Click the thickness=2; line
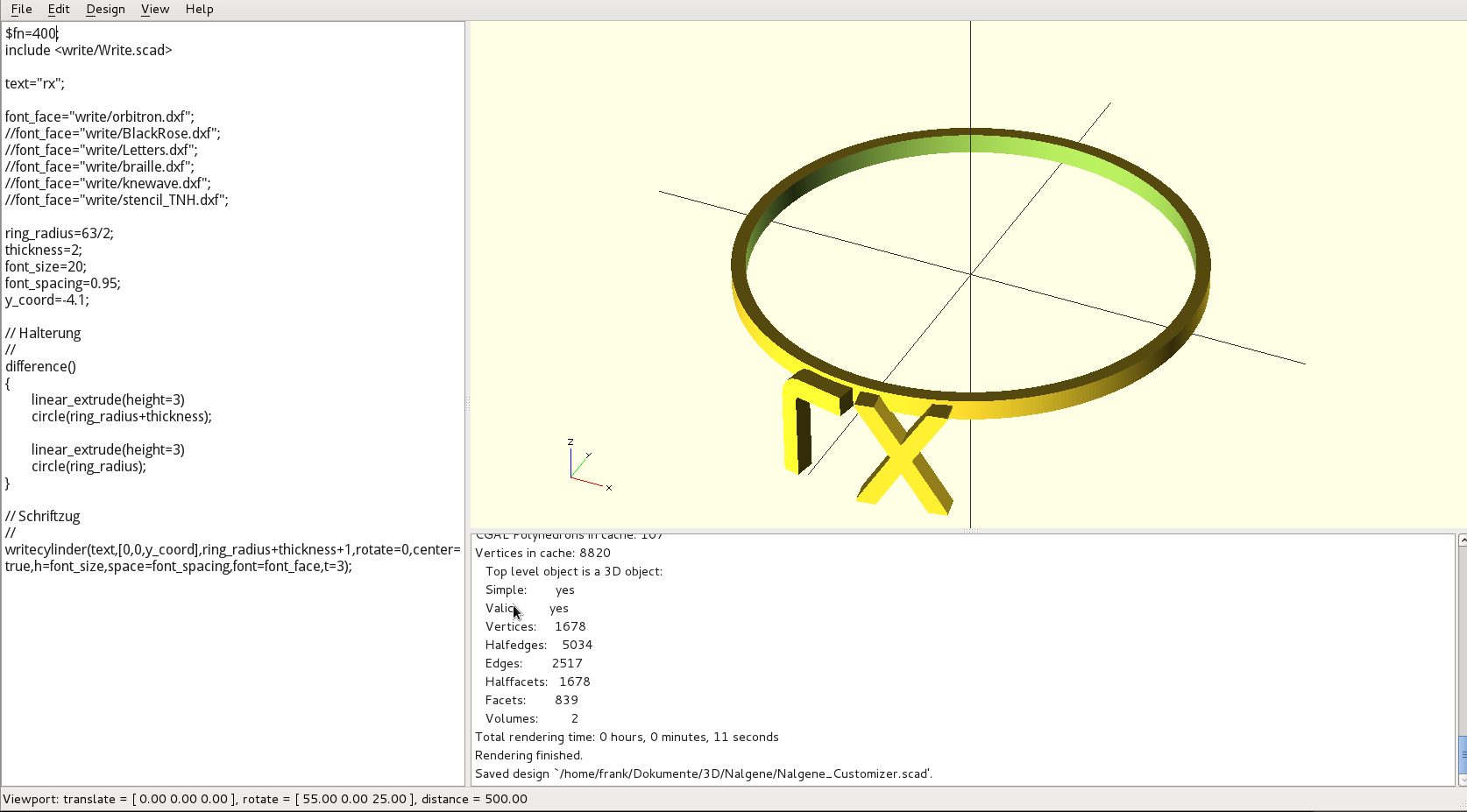 [44, 250]
